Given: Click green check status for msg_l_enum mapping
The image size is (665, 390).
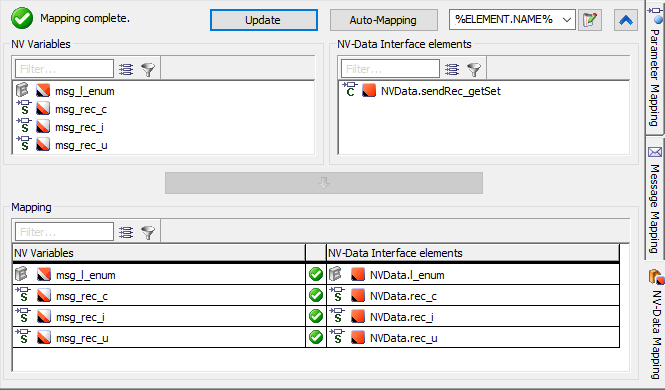Looking at the screenshot, I should tap(316, 274).
